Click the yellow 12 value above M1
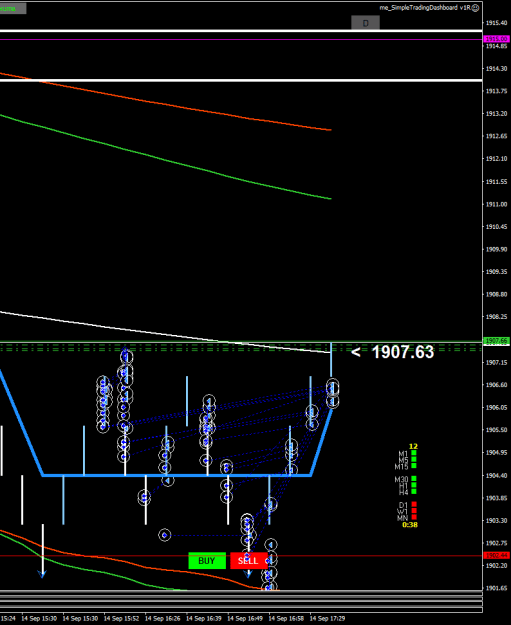The width and height of the screenshot is (511, 625). [413, 446]
